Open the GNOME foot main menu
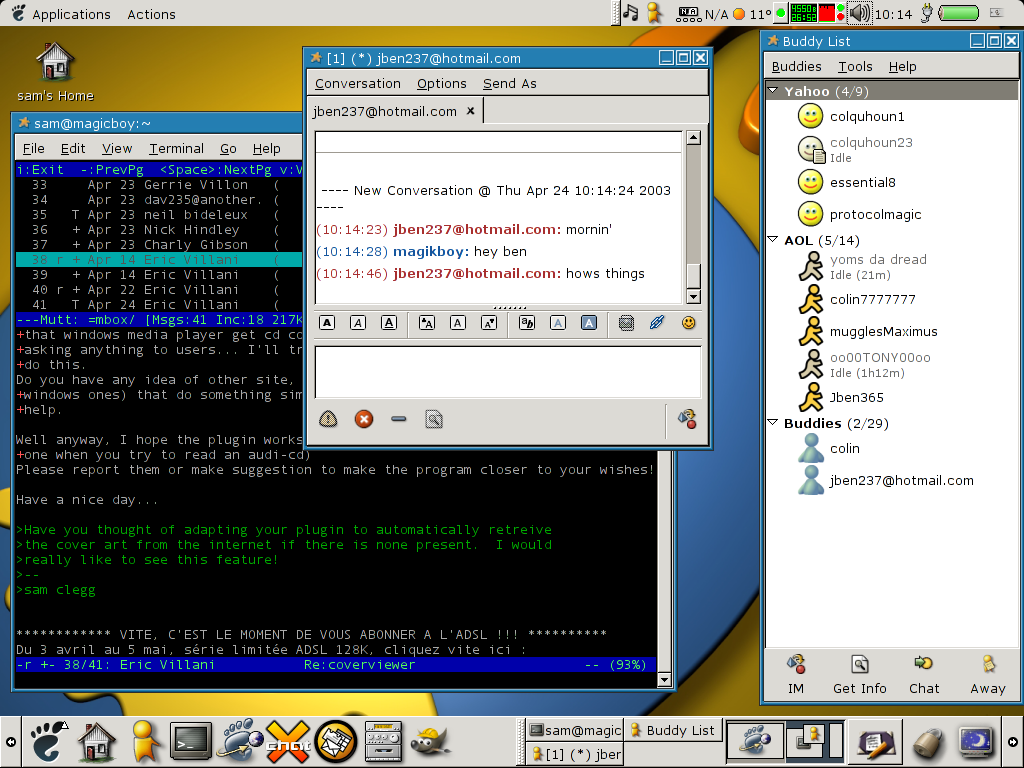Screen dimensions: 1024x768 (x=48, y=741)
